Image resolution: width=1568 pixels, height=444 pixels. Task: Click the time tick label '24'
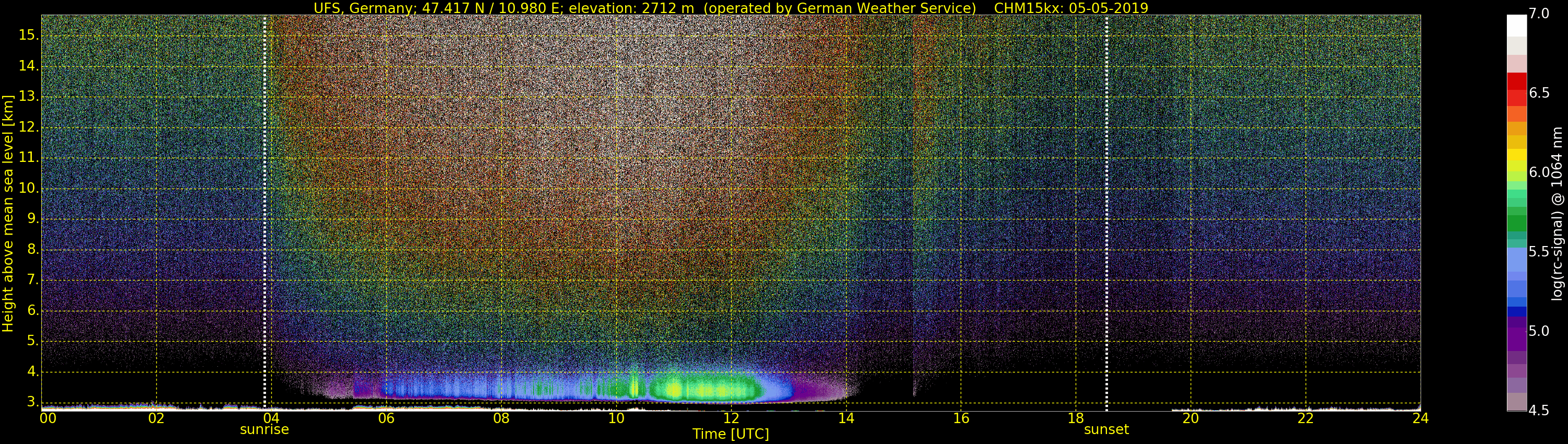pyautogui.click(x=1421, y=418)
